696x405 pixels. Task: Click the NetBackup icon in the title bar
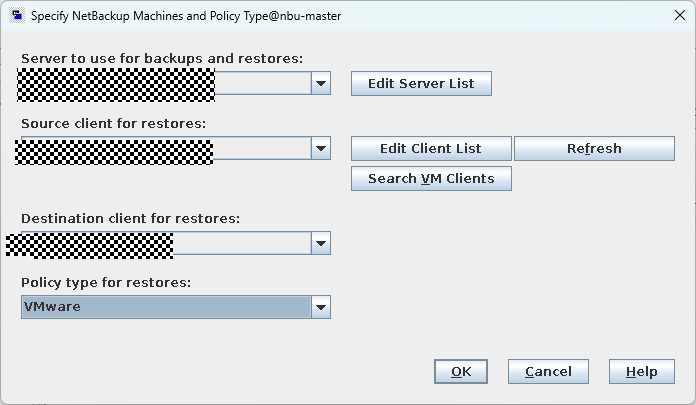[x=16, y=17]
